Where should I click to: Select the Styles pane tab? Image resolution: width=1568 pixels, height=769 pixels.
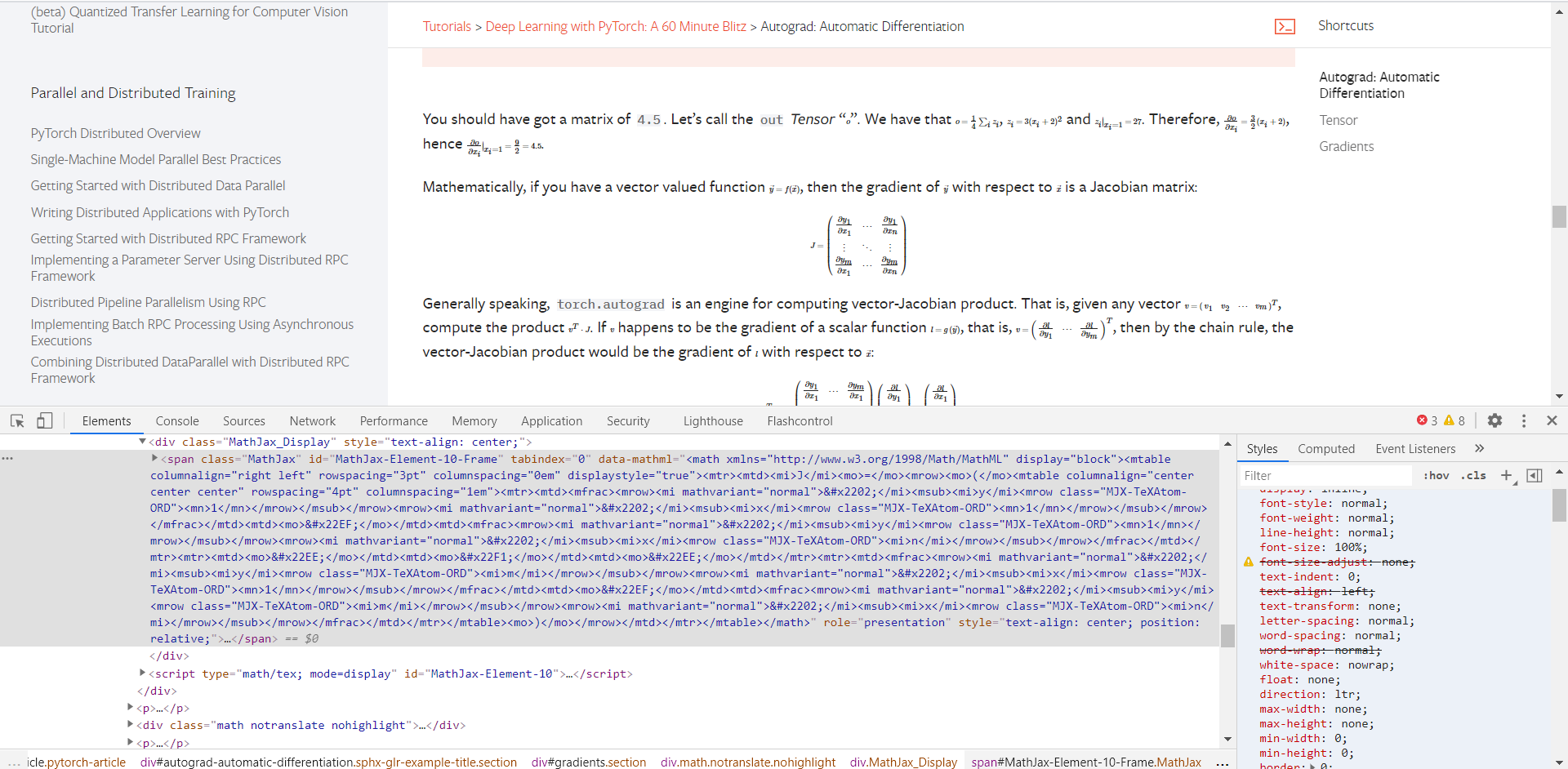point(1262,448)
